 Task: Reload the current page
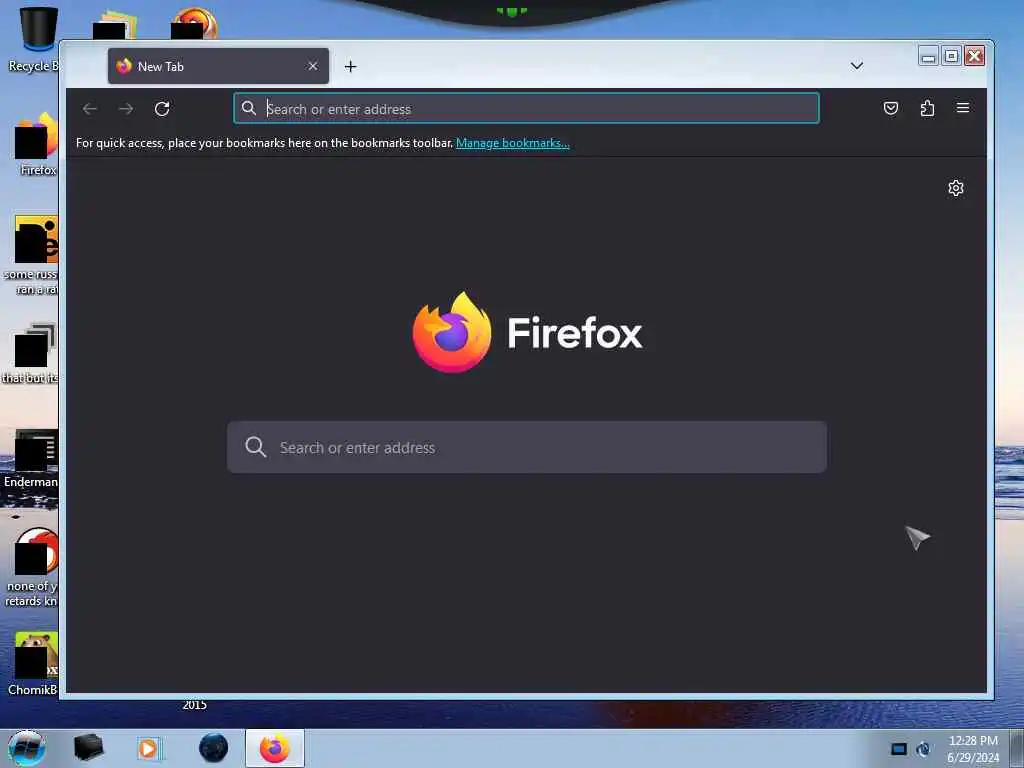click(162, 108)
